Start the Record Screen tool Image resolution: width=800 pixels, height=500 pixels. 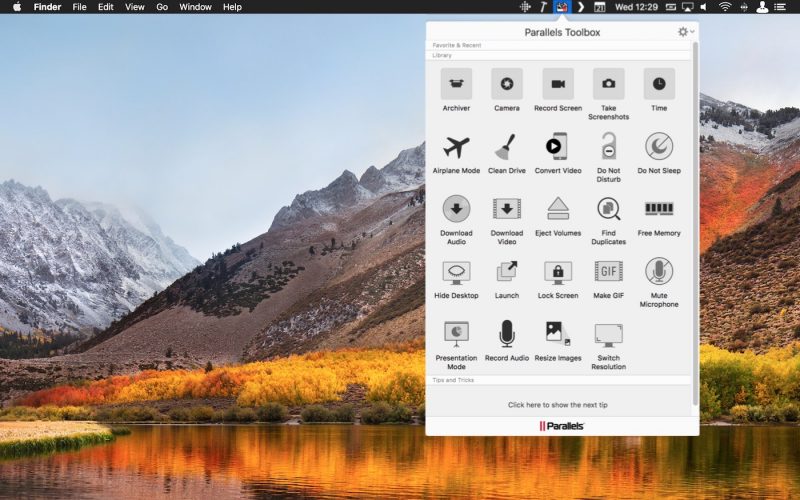click(x=558, y=90)
